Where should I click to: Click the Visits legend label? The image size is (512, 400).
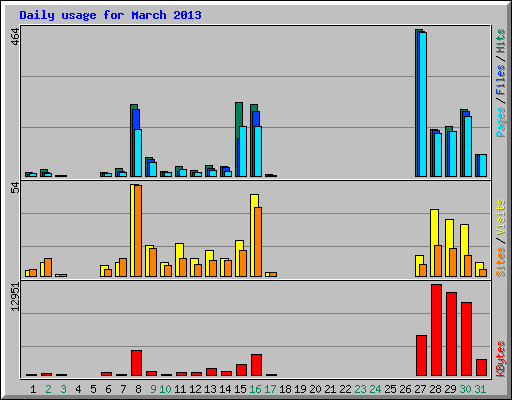click(x=501, y=217)
